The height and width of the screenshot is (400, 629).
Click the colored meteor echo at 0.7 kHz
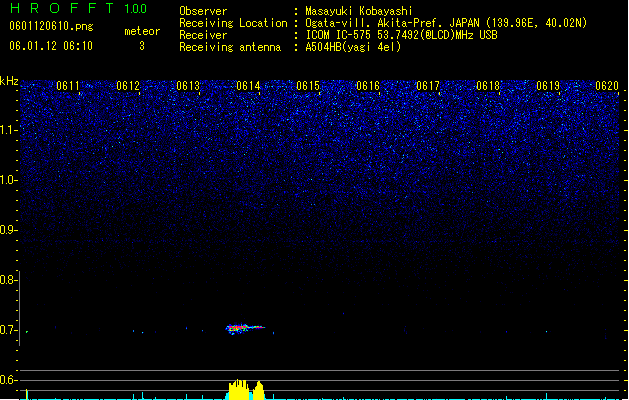click(245, 329)
